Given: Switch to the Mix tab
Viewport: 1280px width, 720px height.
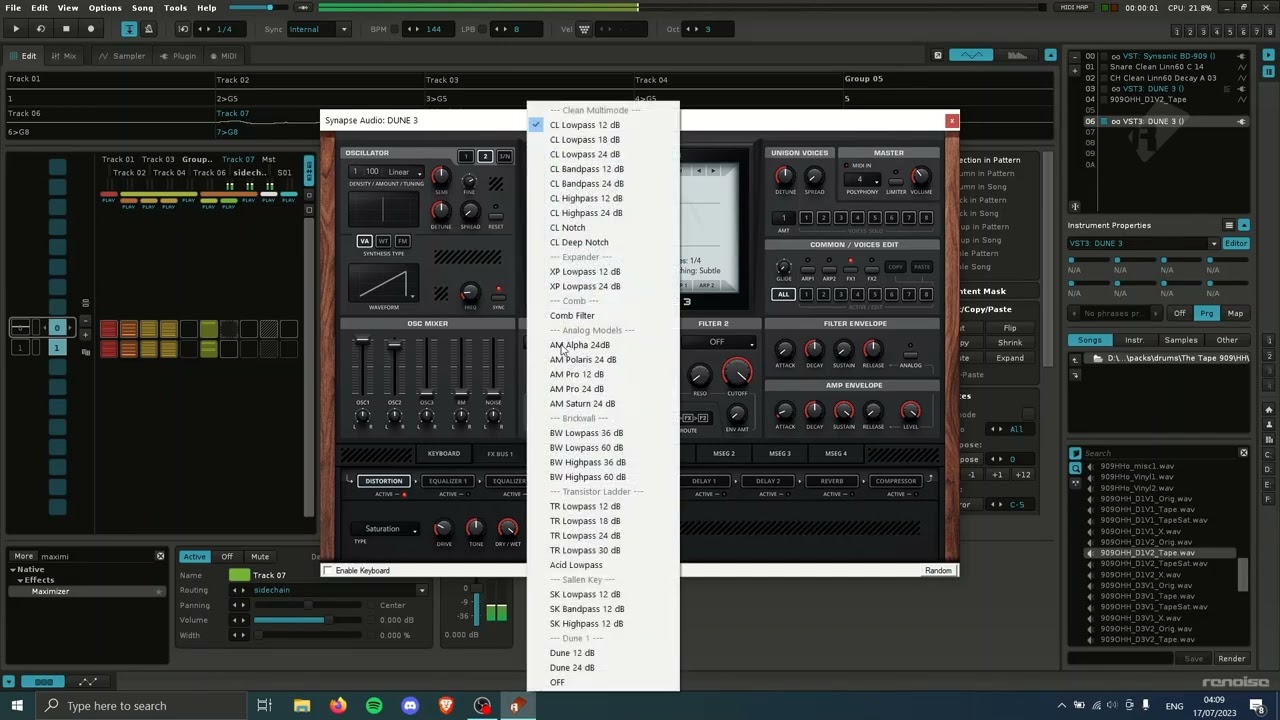Looking at the screenshot, I should [x=65, y=56].
